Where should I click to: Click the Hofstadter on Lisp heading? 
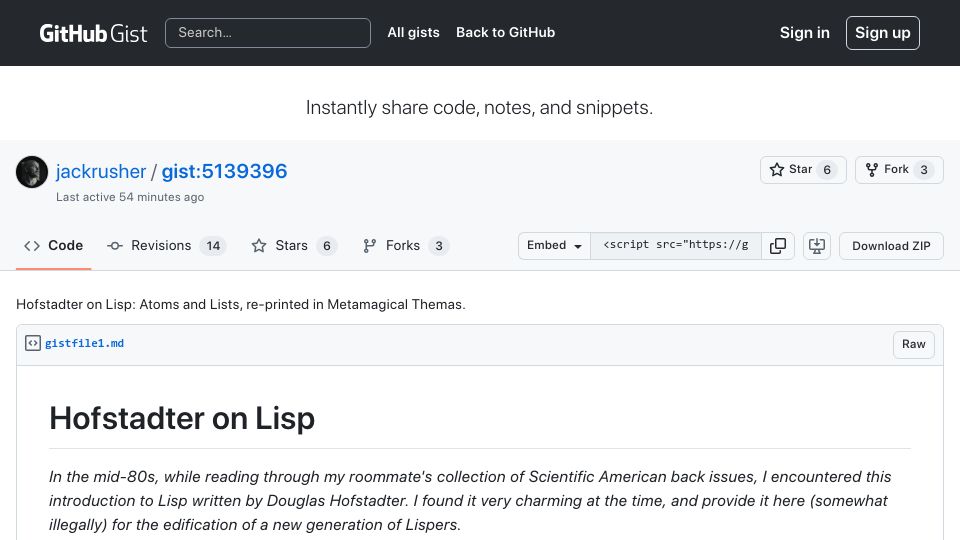(182, 418)
